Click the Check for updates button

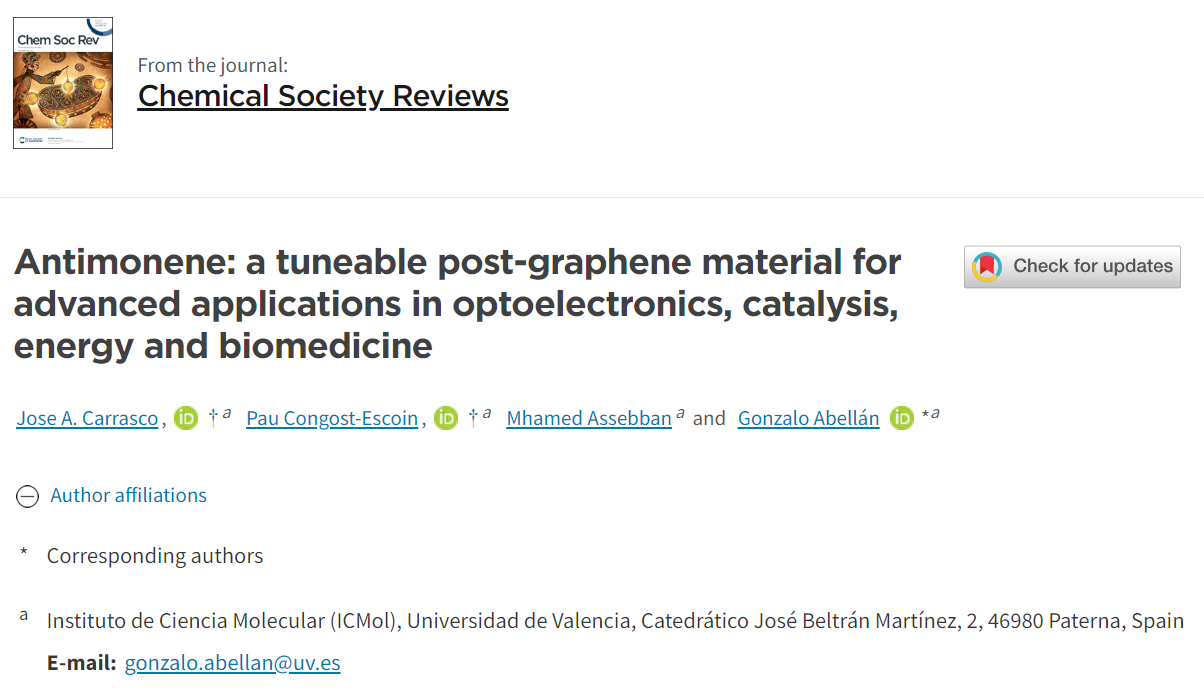(x=1072, y=267)
